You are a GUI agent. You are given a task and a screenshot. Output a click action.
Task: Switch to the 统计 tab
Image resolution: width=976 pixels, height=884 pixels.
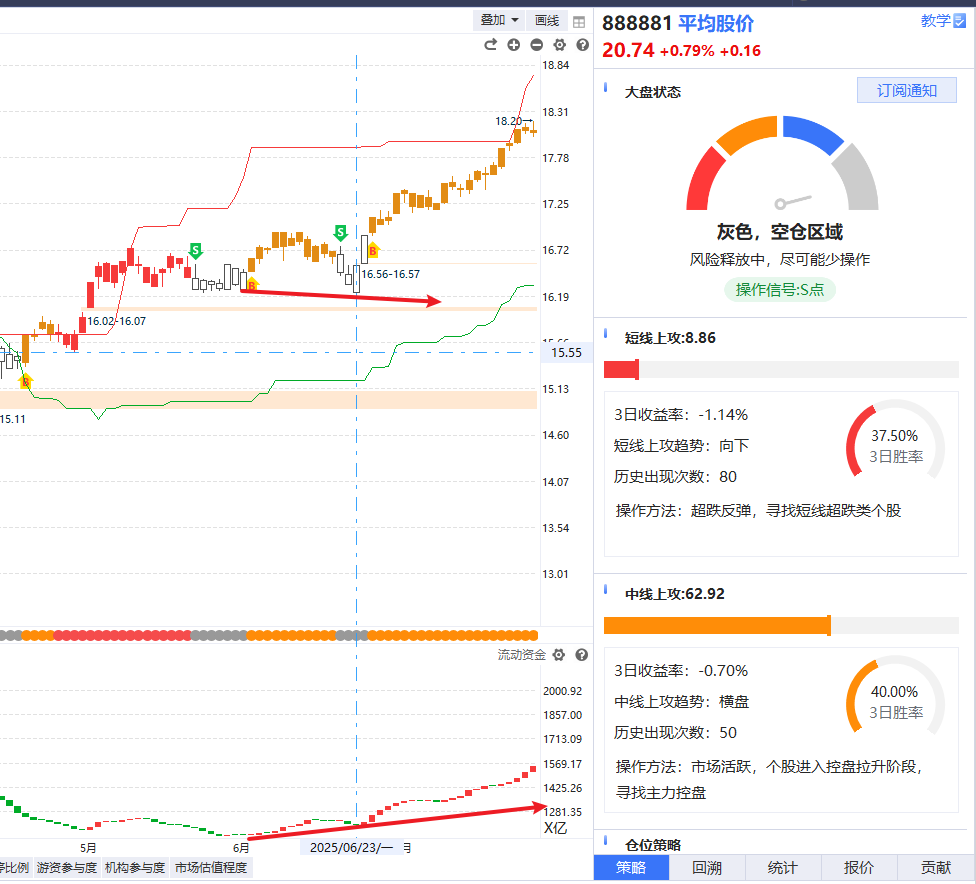point(783,867)
